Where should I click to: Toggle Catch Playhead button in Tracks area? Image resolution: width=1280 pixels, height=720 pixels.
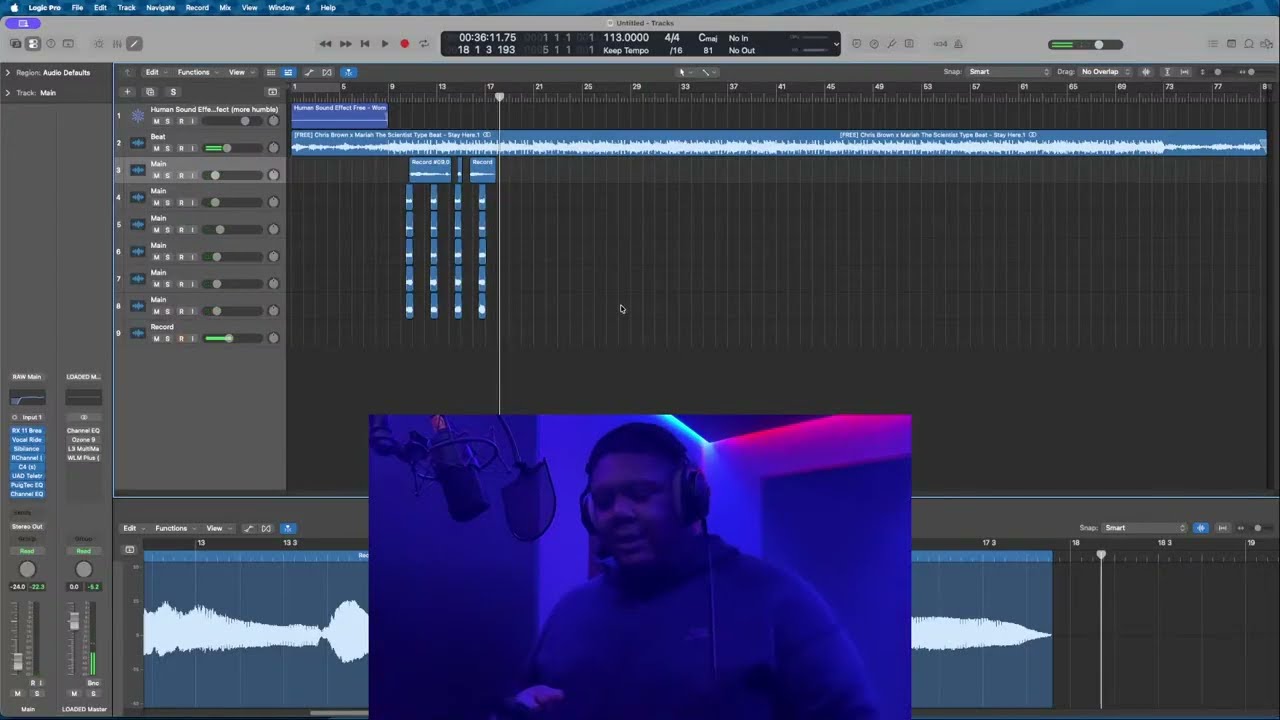[349, 72]
